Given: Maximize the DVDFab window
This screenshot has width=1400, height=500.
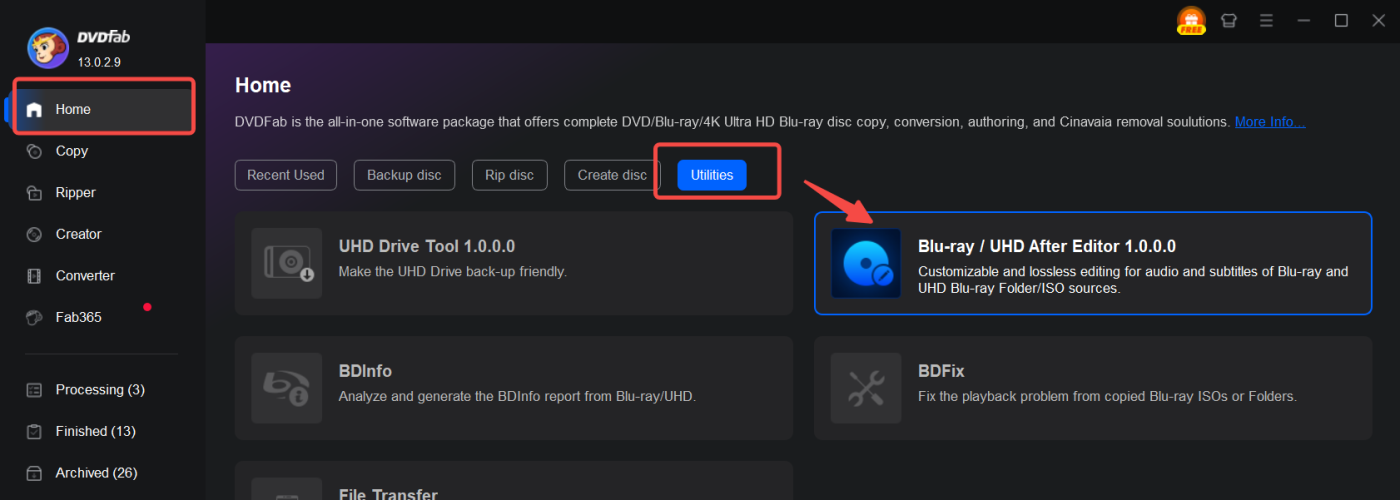Looking at the screenshot, I should coord(1342,21).
